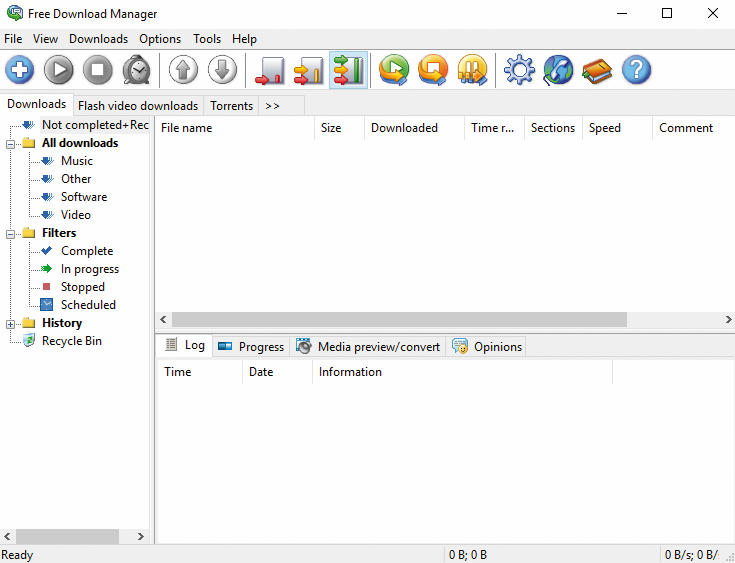Open the Downloads menu
Viewport: 735px width, 563px height.
[x=98, y=39]
